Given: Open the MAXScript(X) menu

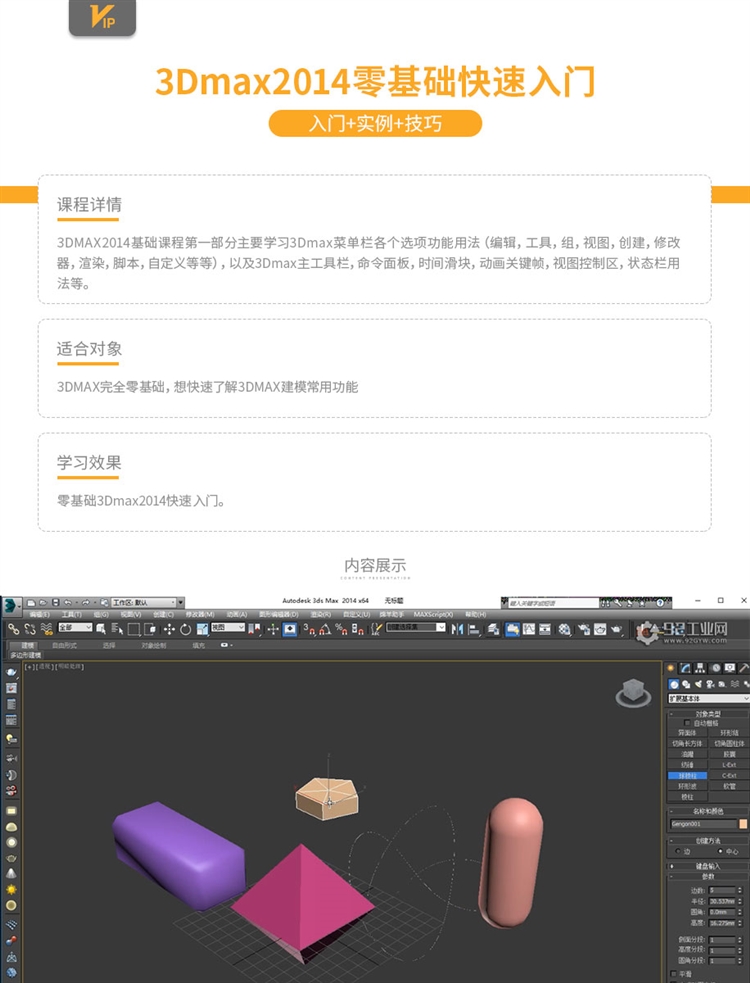Looking at the screenshot, I should 433,614.
